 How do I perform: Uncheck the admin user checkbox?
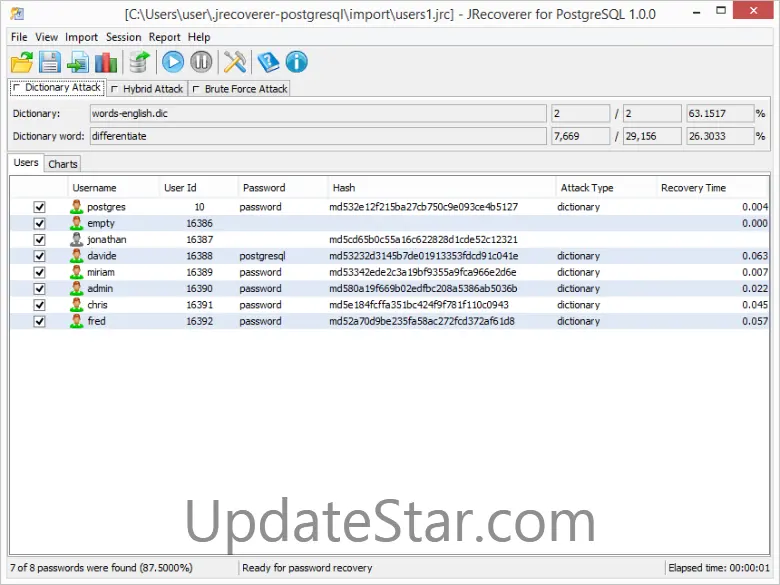click(39, 289)
